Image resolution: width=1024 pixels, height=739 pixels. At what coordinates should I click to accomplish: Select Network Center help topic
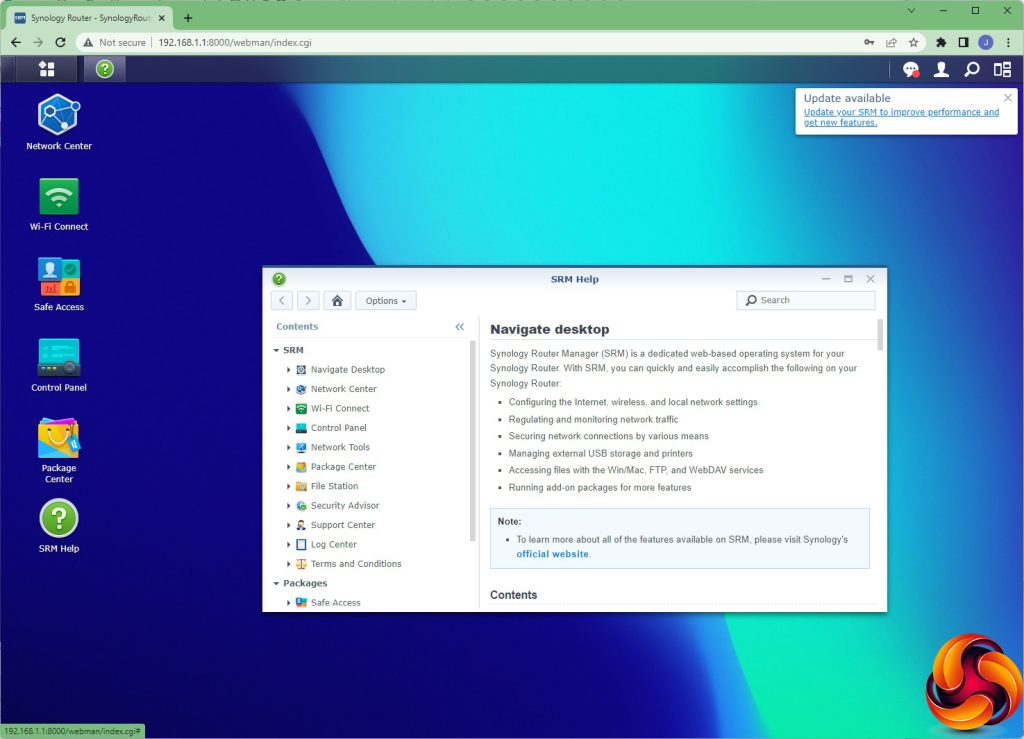pos(344,389)
